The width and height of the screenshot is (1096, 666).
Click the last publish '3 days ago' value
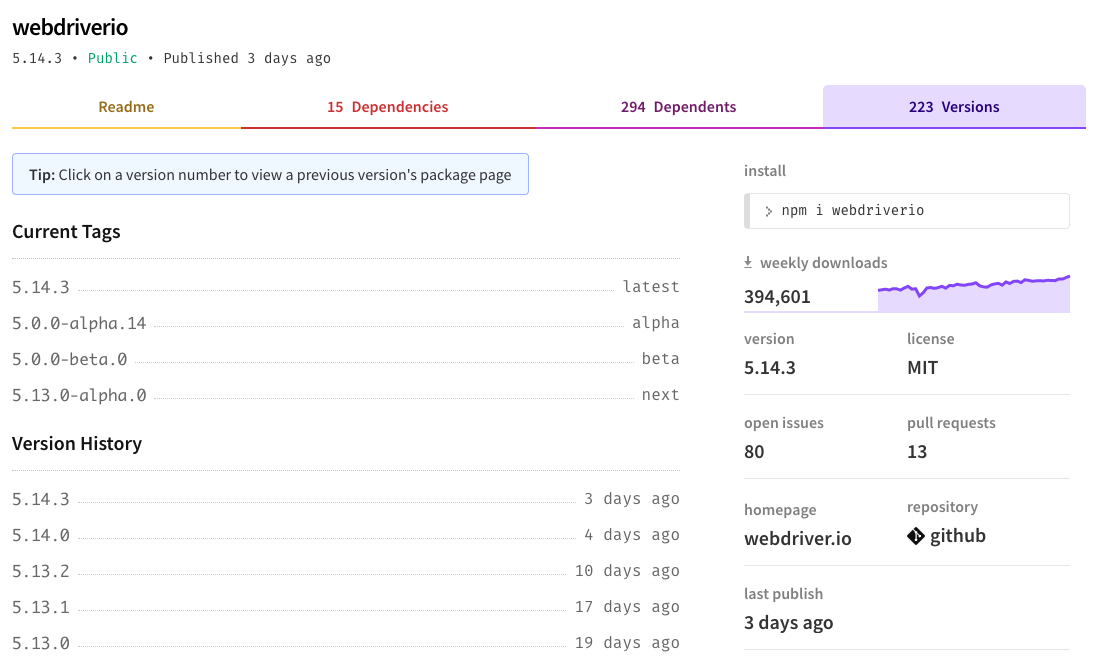[x=788, y=623]
